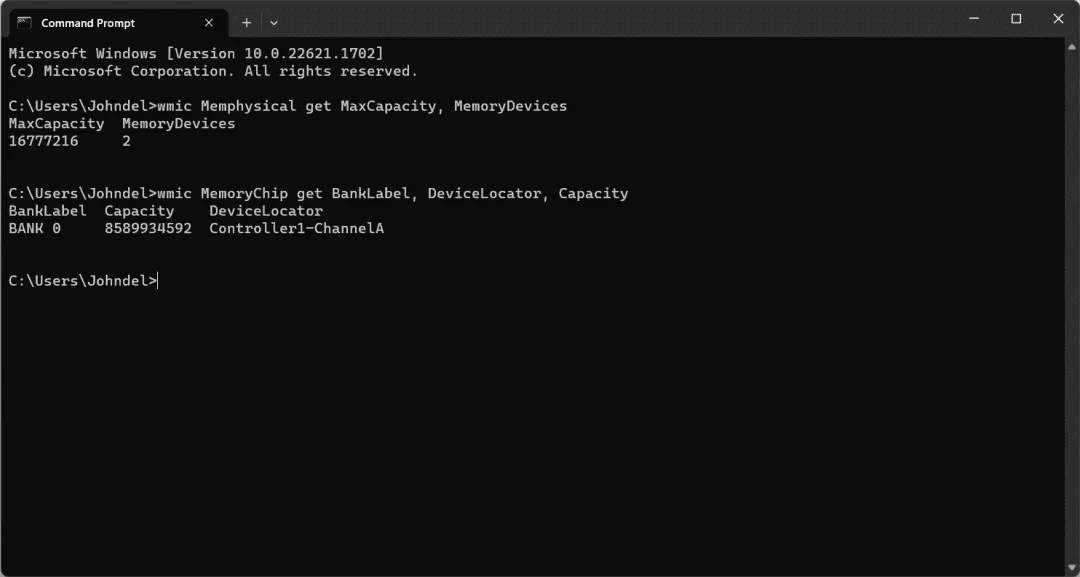1080x577 pixels.
Task: Click the blinking cursor at the current prompt
Action: pyautogui.click(x=158, y=281)
